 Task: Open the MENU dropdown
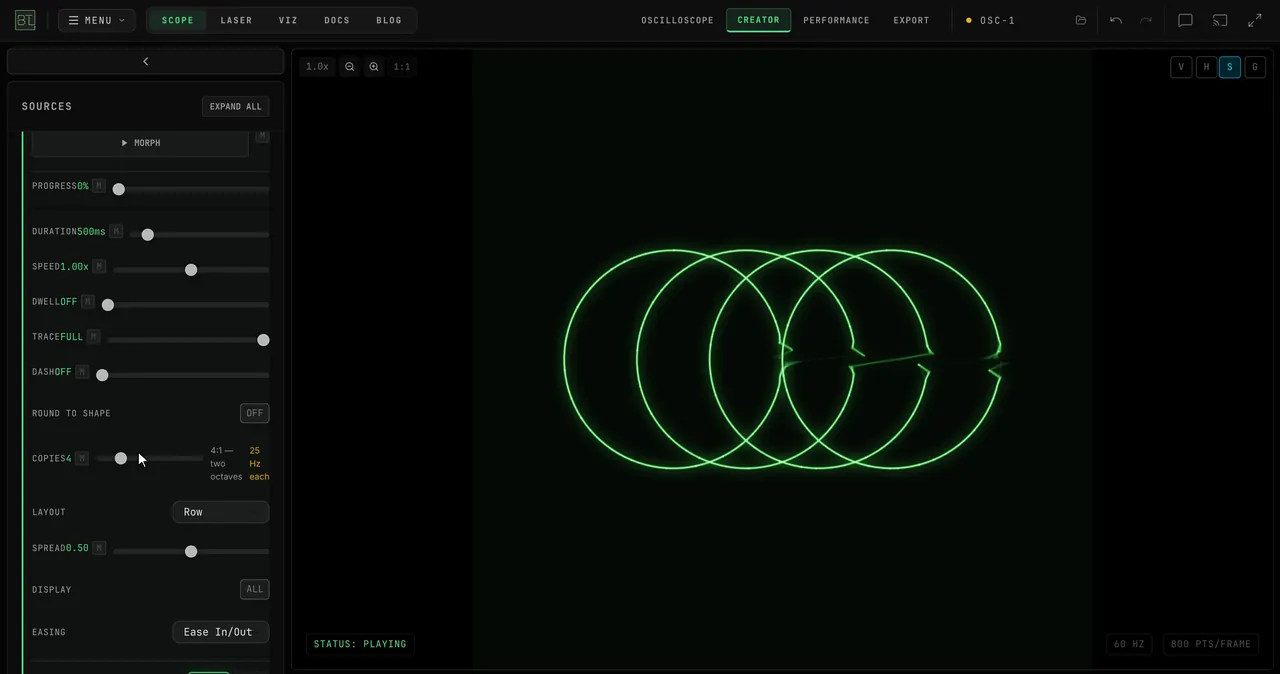click(x=96, y=20)
